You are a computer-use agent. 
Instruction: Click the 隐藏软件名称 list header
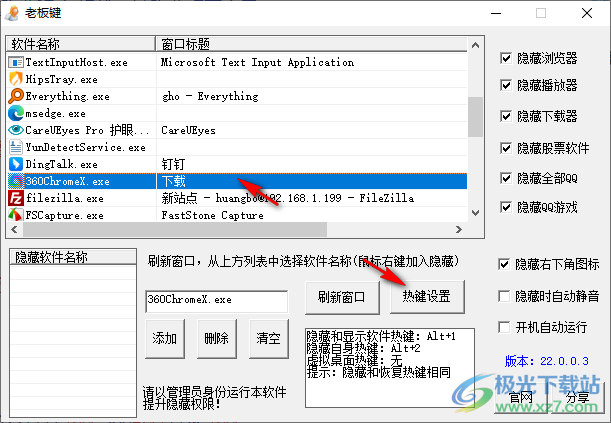pos(73,257)
